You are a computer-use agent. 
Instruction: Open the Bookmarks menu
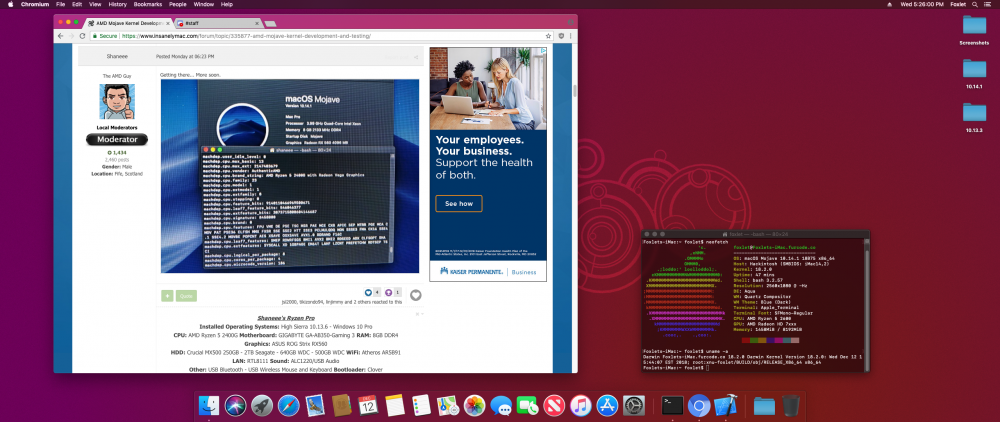click(148, 4)
